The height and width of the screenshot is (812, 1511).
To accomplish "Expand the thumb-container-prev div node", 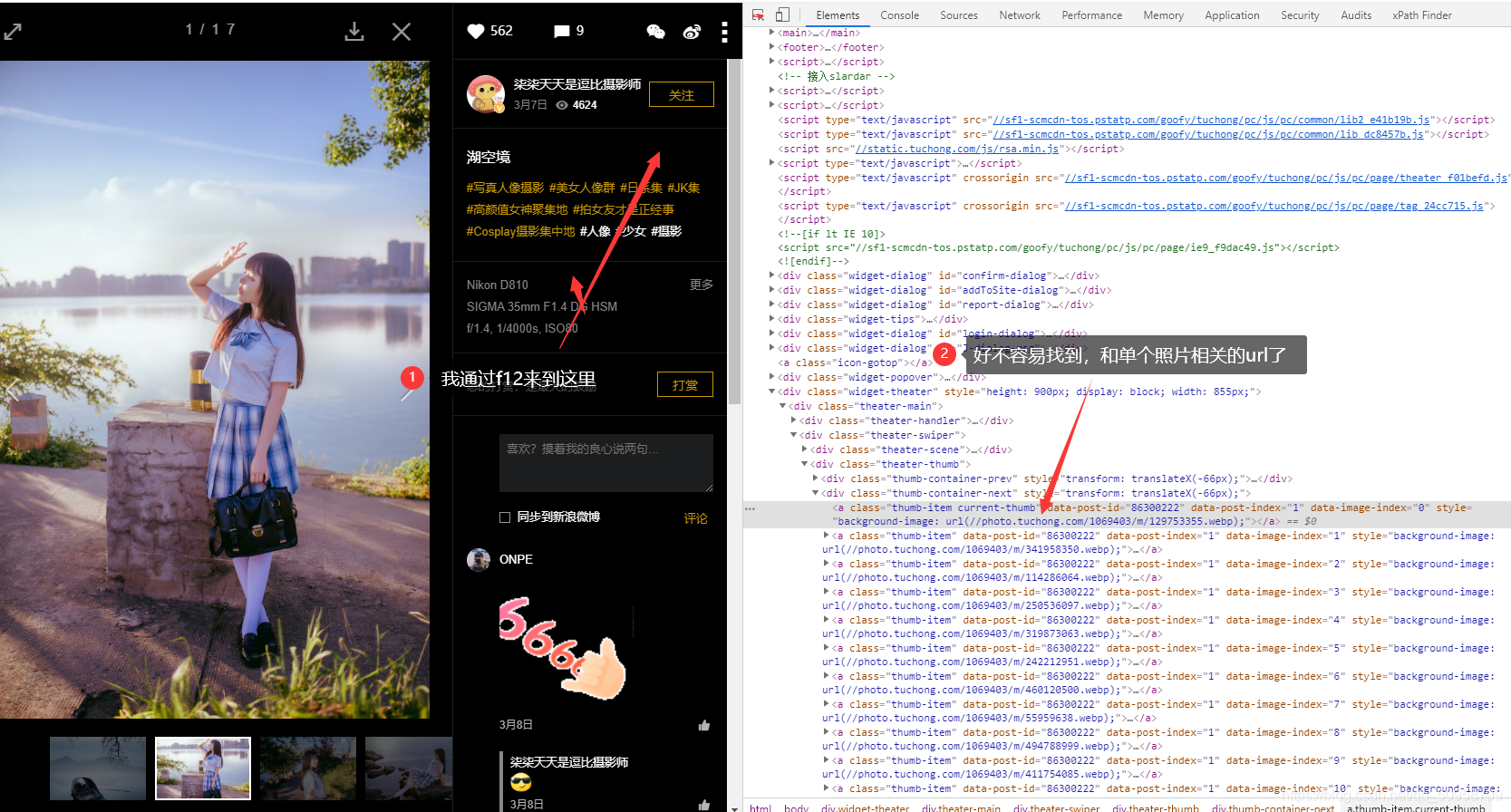I will pos(815,478).
